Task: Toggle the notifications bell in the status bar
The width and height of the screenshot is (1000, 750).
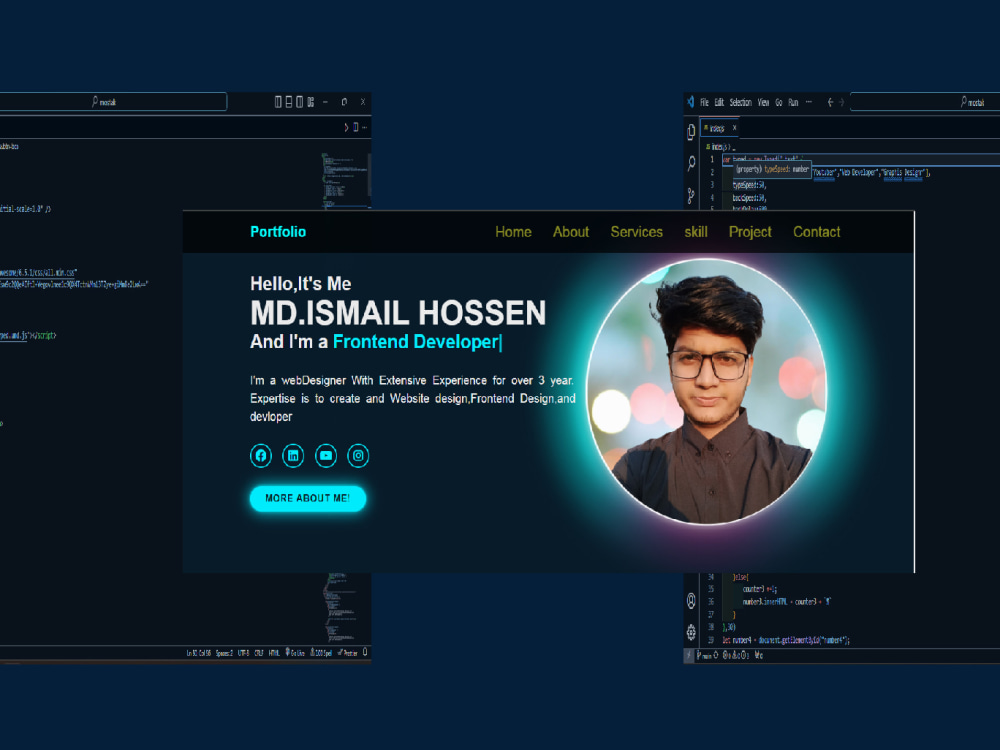Action: tap(364, 653)
